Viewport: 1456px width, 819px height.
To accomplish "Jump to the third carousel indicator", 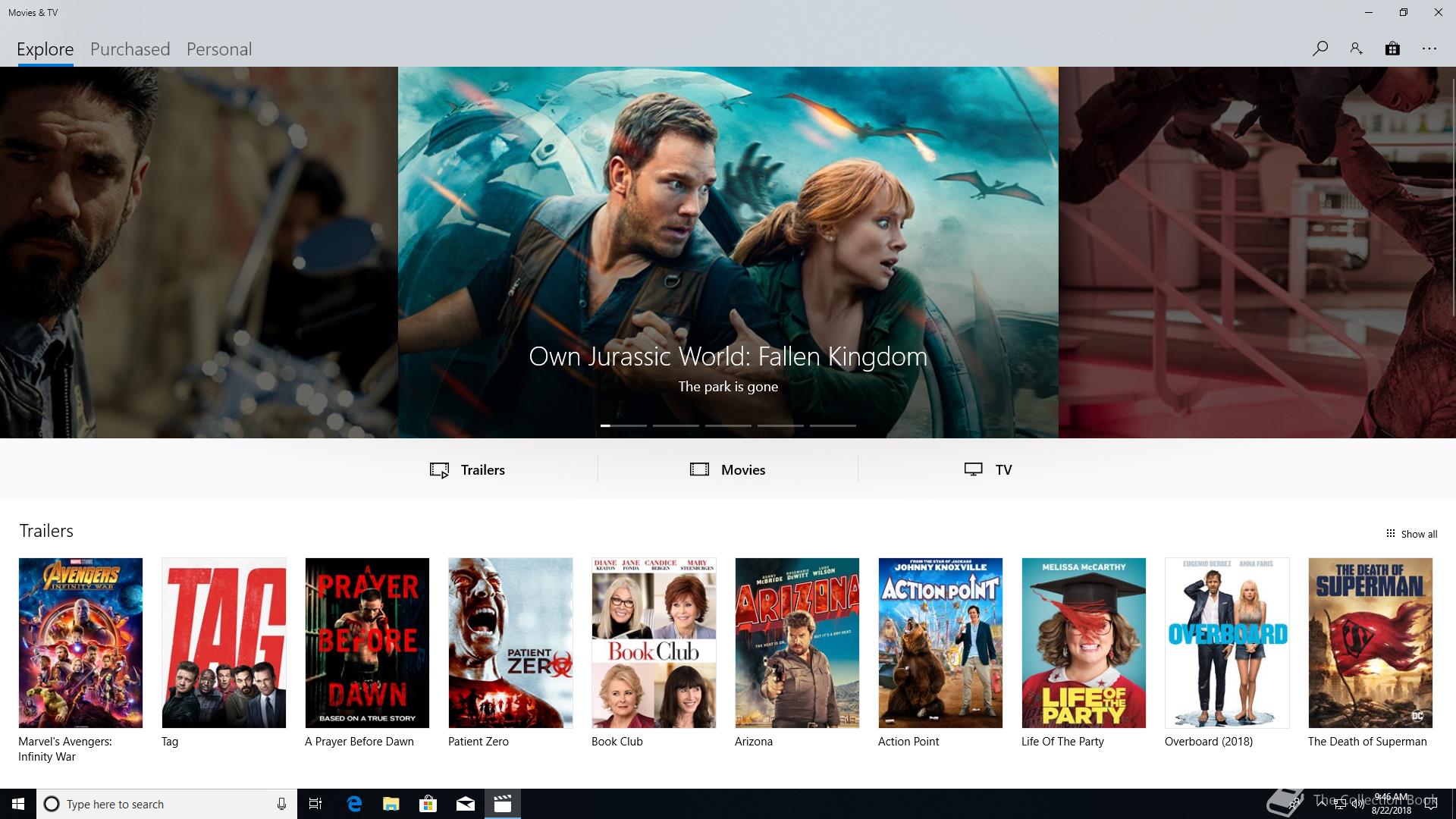I will tap(728, 425).
